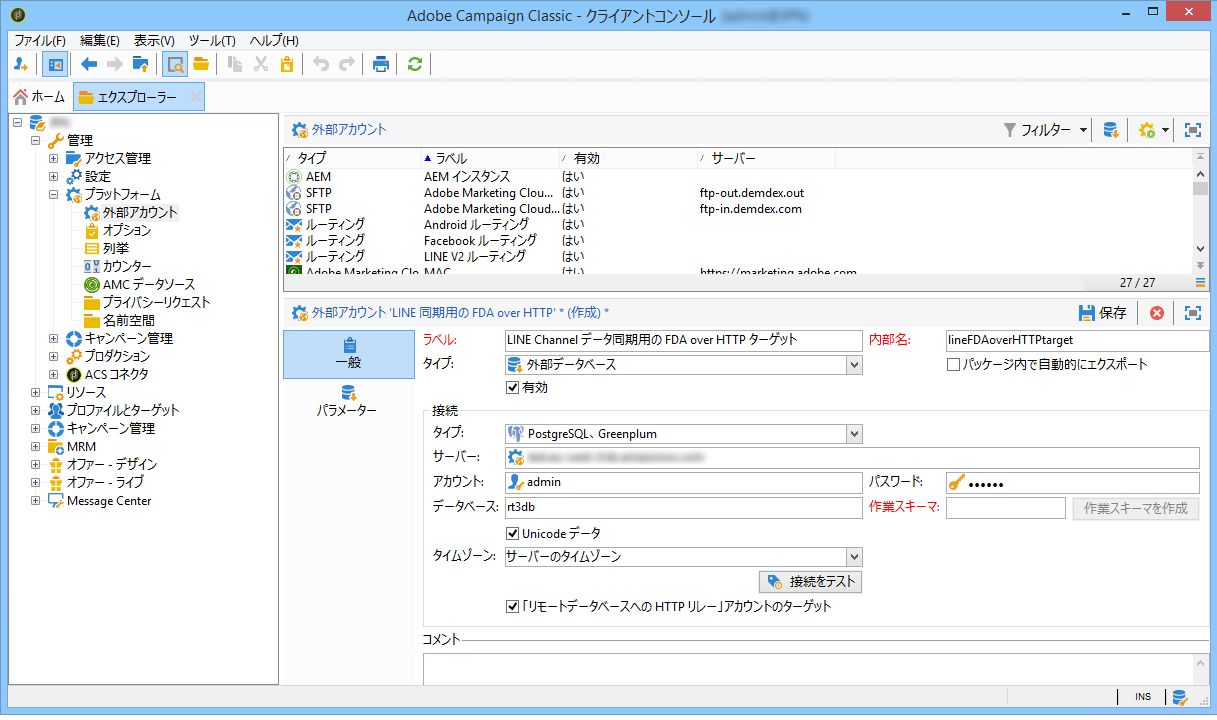Select the AEM インスタンス account row
1217x720 pixels.
(738, 176)
